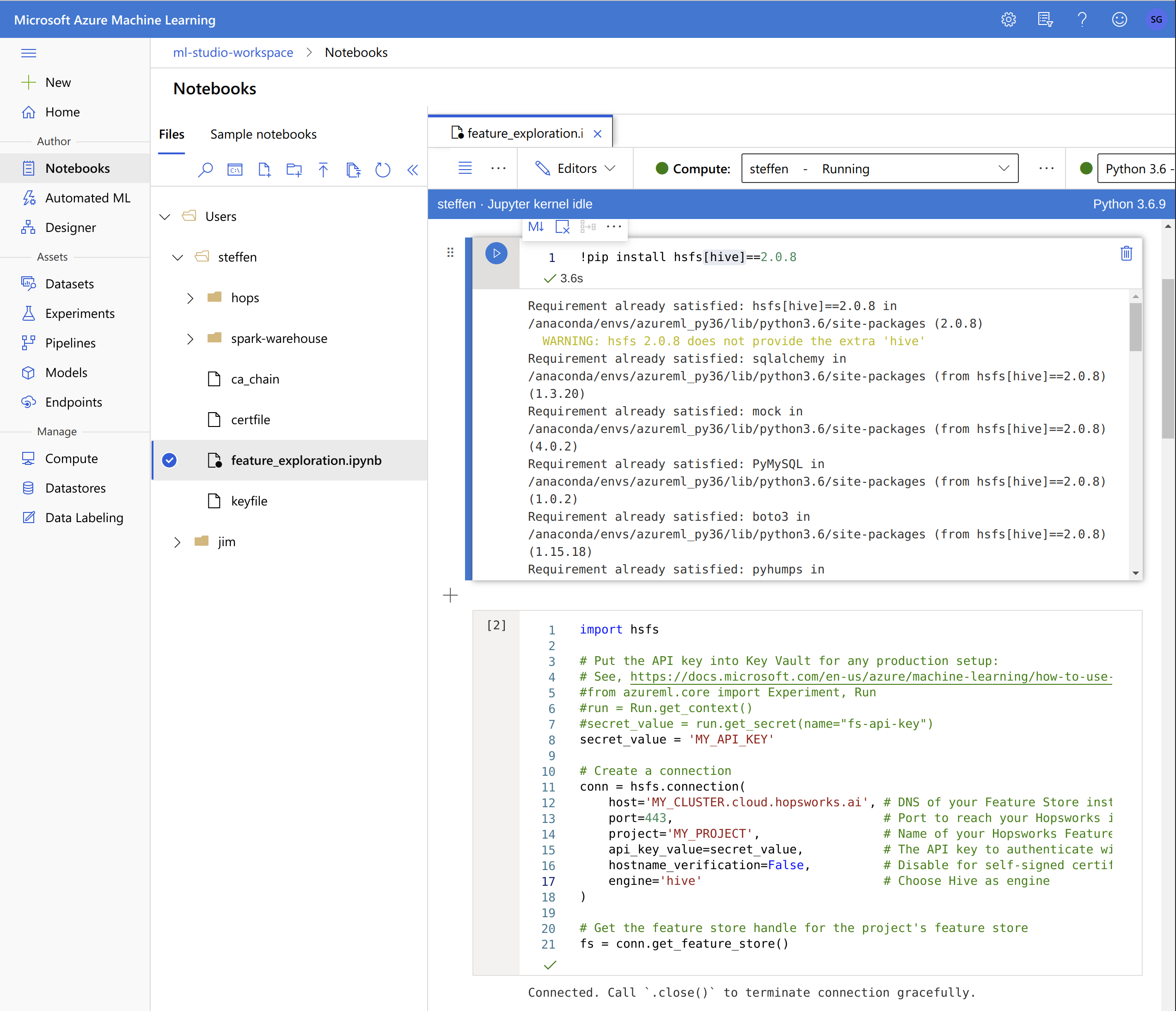Search files in the Notebooks panel

tap(206, 169)
